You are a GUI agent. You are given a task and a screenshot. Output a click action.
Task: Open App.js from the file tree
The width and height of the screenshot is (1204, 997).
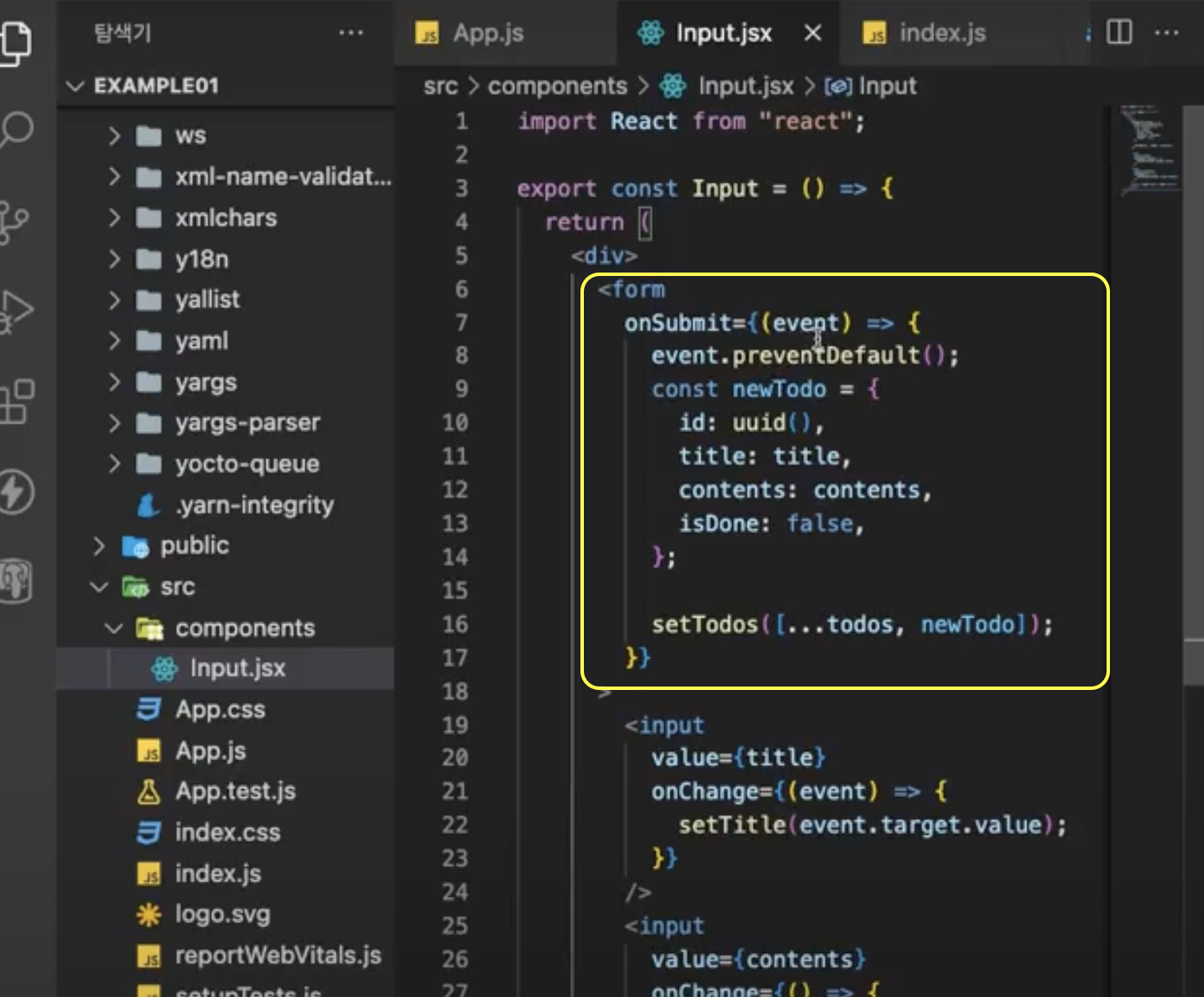[226, 751]
